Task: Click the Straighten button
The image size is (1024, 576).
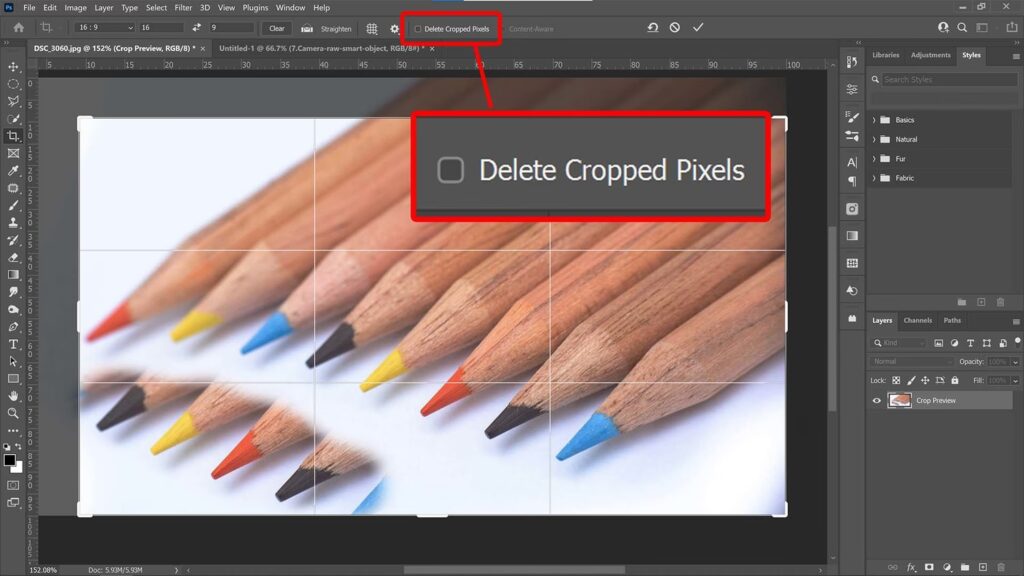Action: coord(327,29)
